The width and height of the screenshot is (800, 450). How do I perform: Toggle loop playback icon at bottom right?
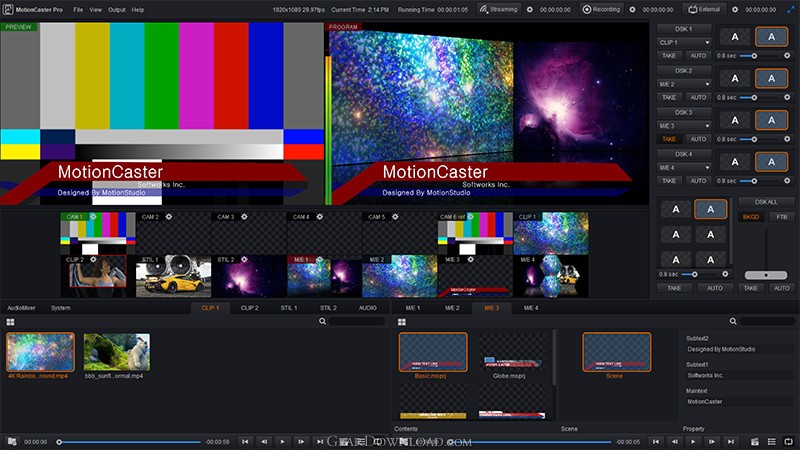(789, 442)
